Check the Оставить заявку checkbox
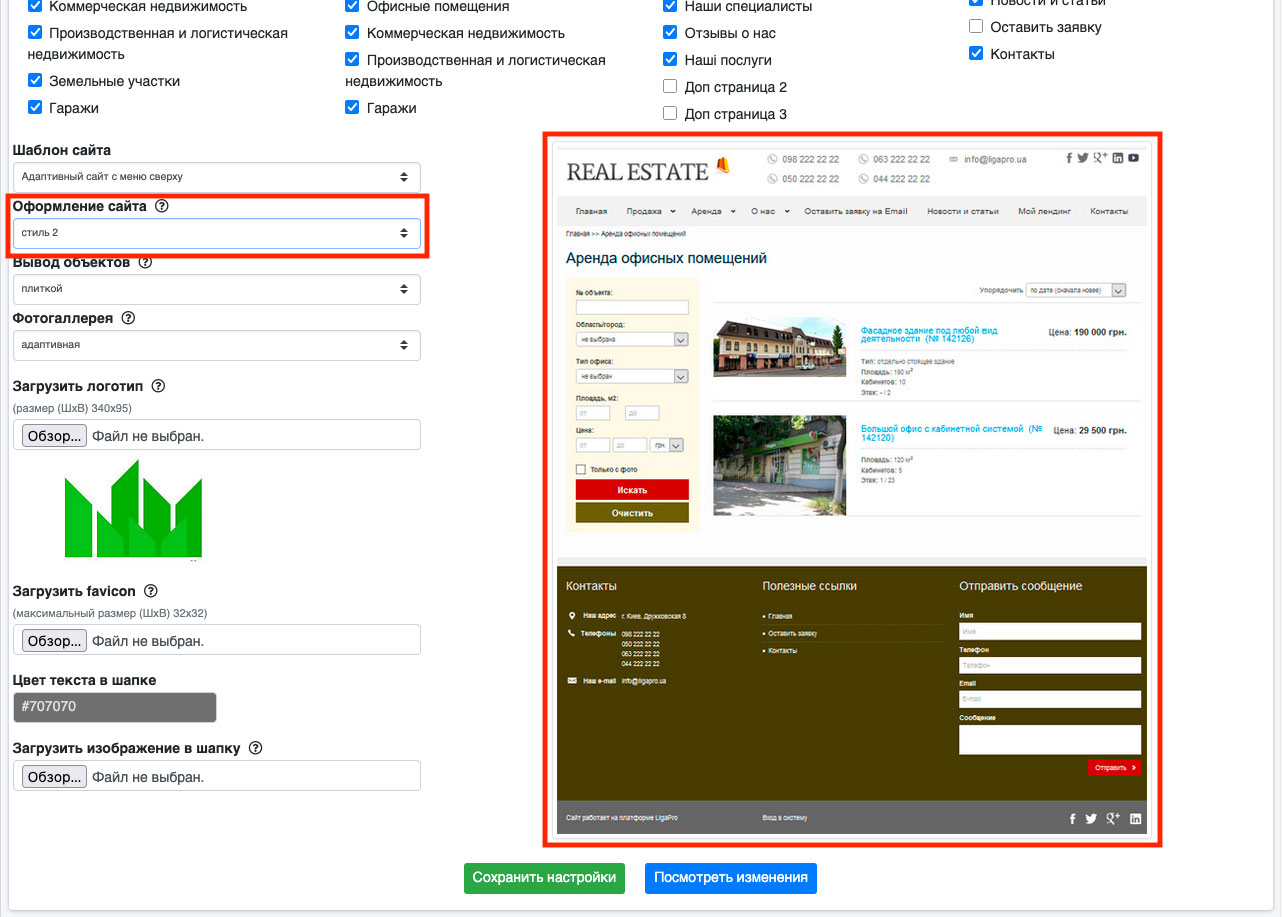This screenshot has width=1282, height=917. click(976, 27)
